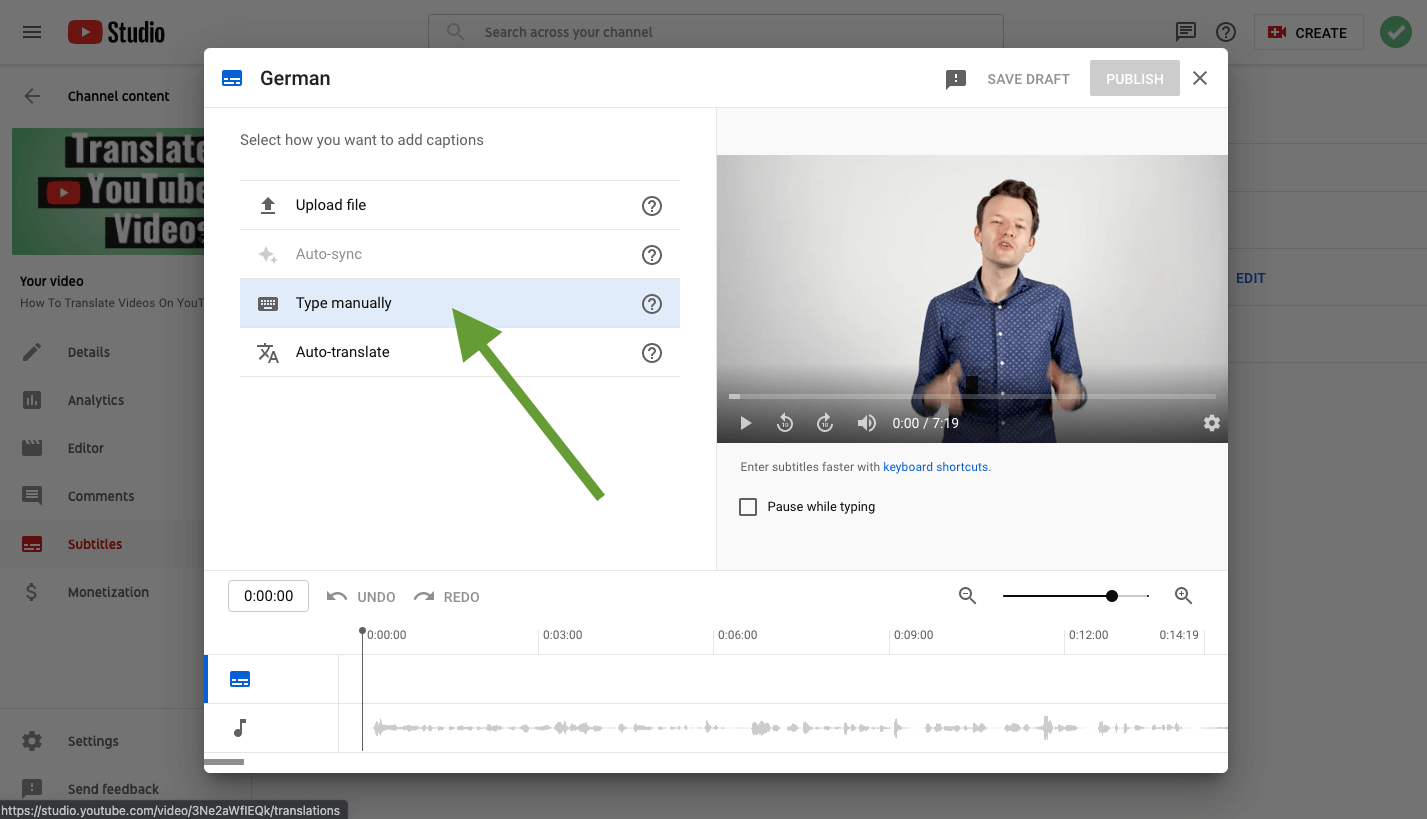Open the help icon next to Auto-translate
Viewport: 1427px width, 819px height.
[651, 352]
